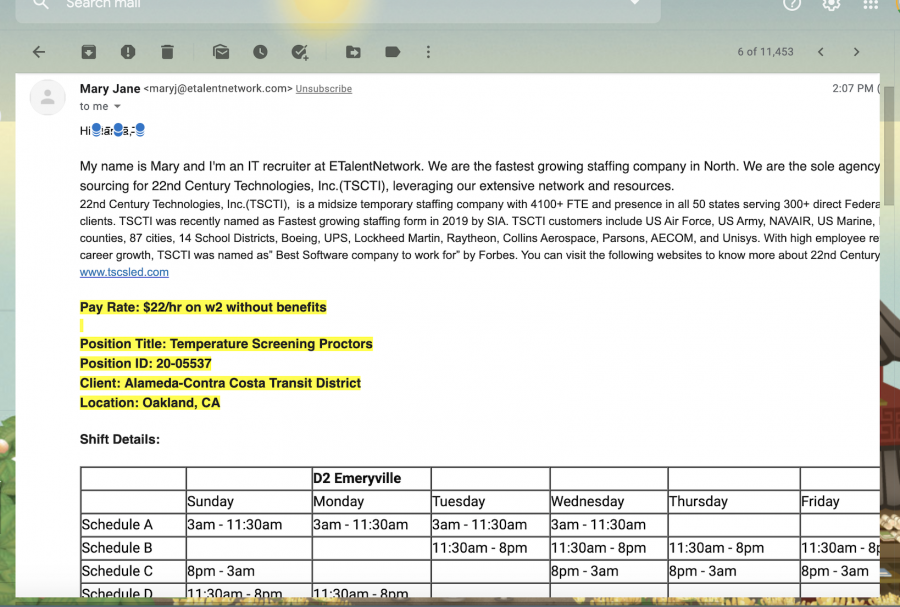900x607 pixels.
Task: Open the Google apps grid
Action: click(x=871, y=5)
